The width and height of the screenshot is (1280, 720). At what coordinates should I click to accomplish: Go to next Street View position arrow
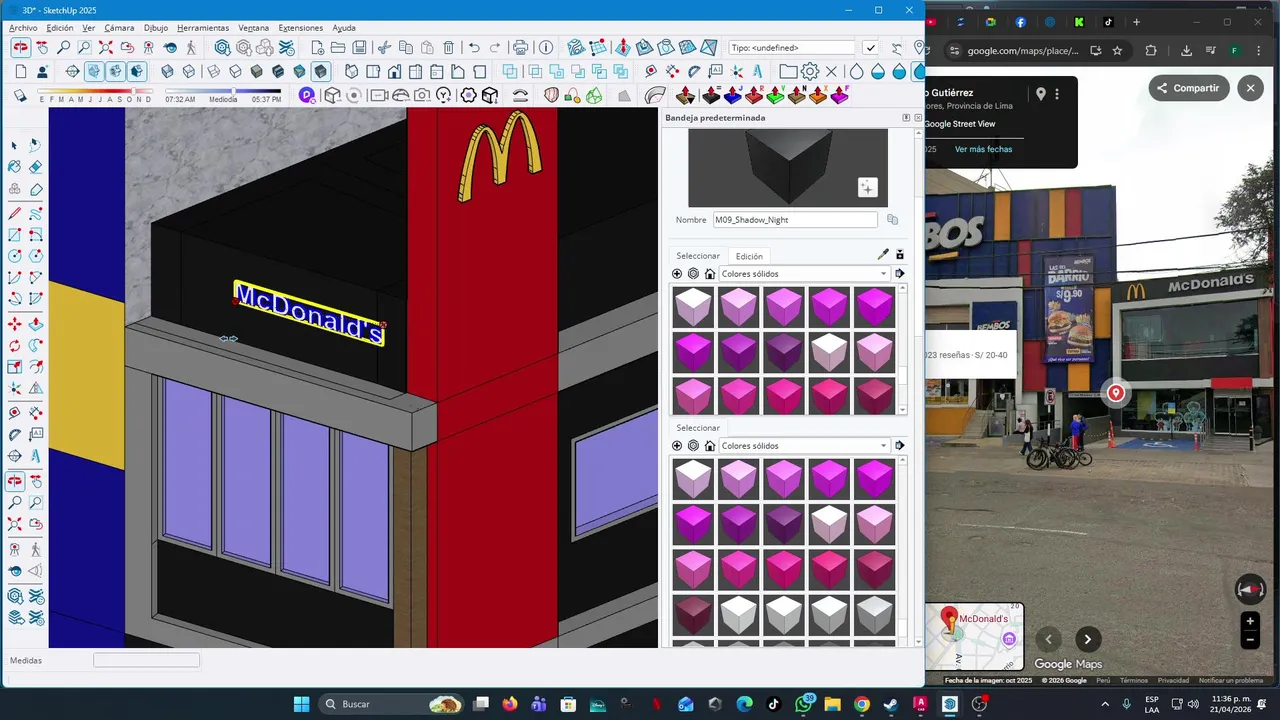1088,639
